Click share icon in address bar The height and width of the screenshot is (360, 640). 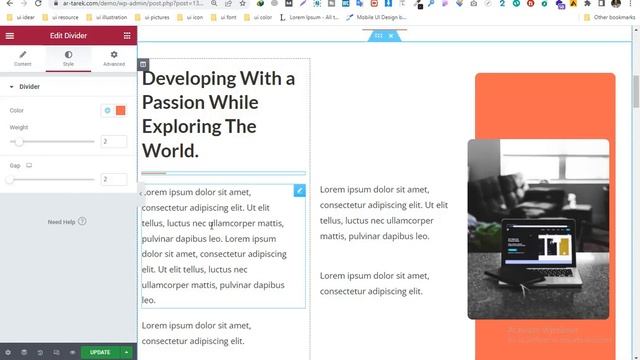(228, 3)
